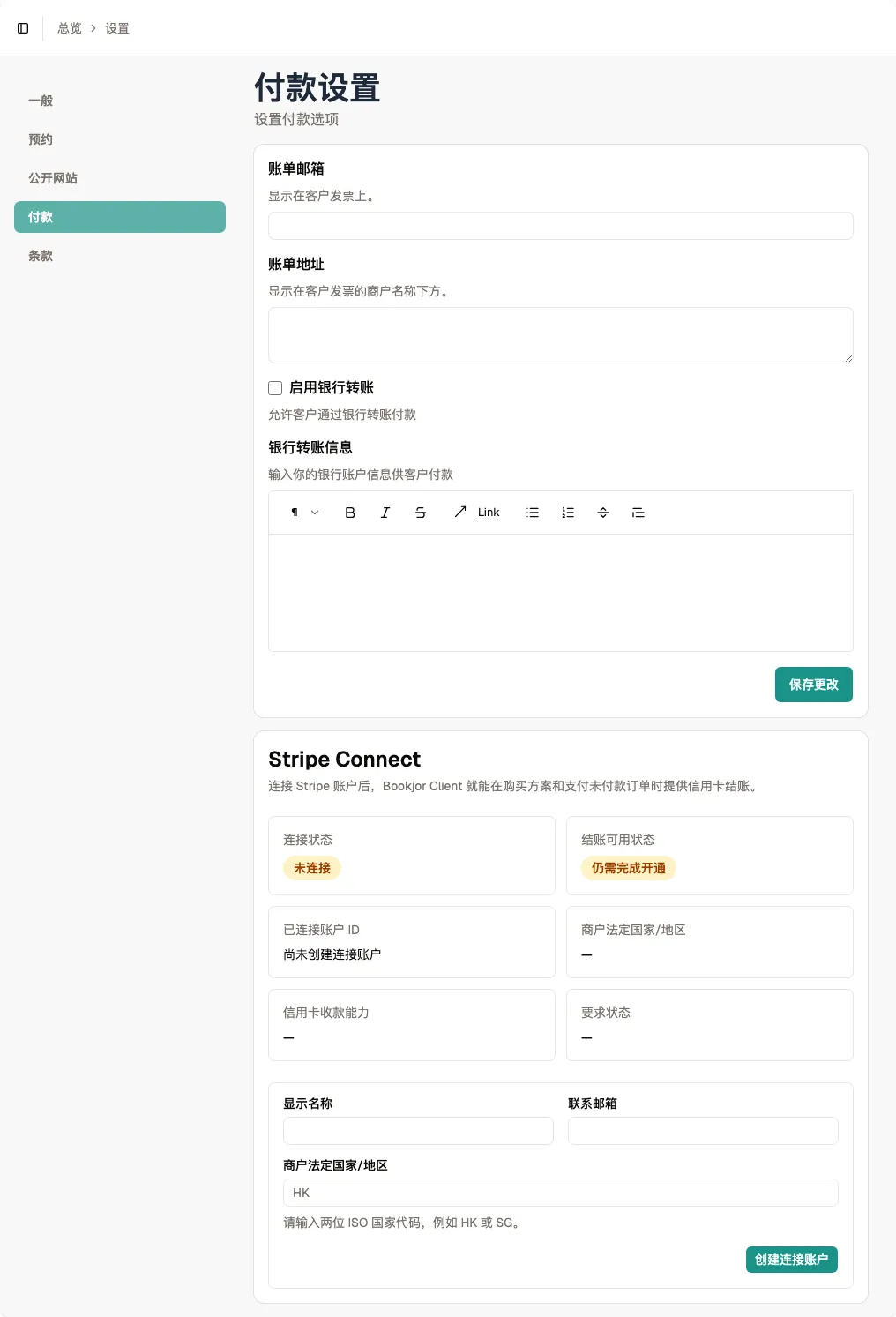Image resolution: width=896 pixels, height=1317 pixels.
Task: Click the italic formatting icon
Action: tap(385, 513)
